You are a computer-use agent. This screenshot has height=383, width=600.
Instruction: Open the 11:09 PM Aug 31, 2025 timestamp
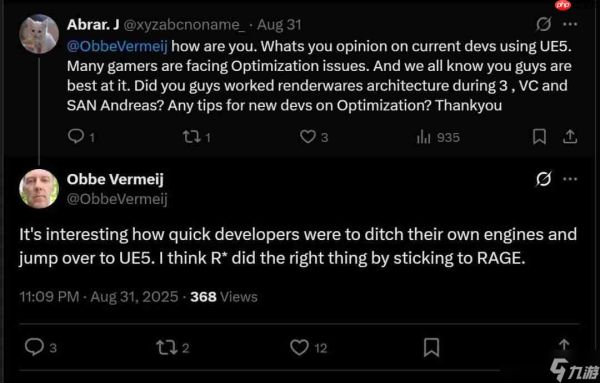pyautogui.click(x=99, y=297)
